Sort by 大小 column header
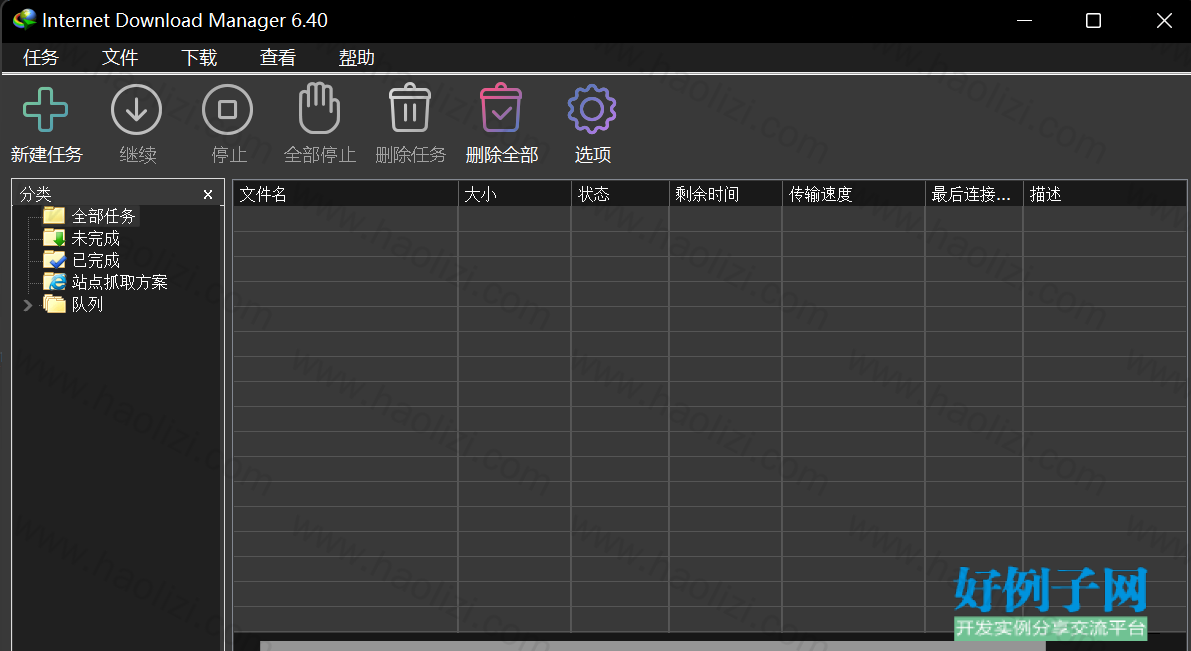 (514, 194)
